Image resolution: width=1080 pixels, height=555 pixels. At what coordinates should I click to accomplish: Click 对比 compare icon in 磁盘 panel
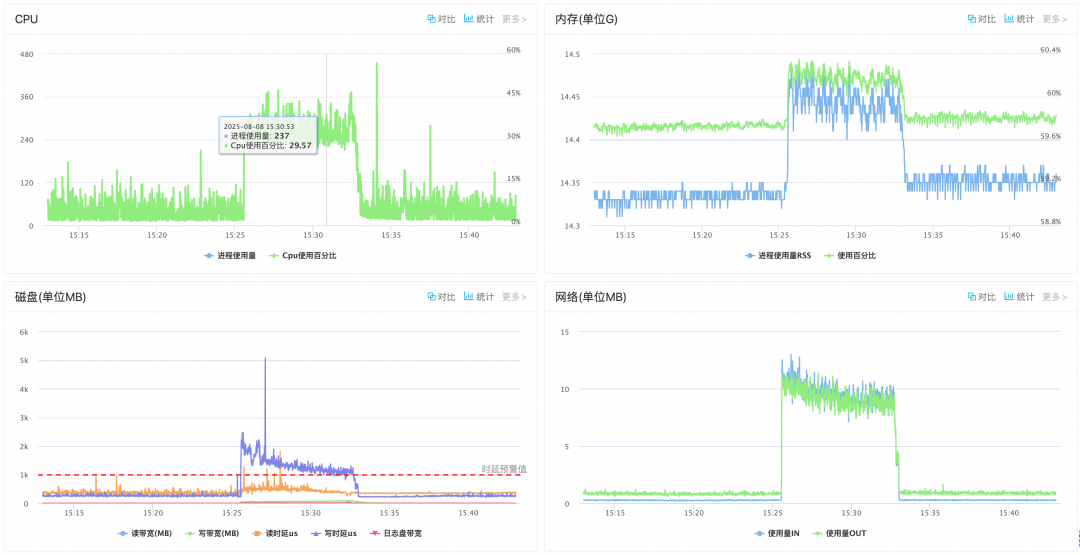tap(432, 297)
